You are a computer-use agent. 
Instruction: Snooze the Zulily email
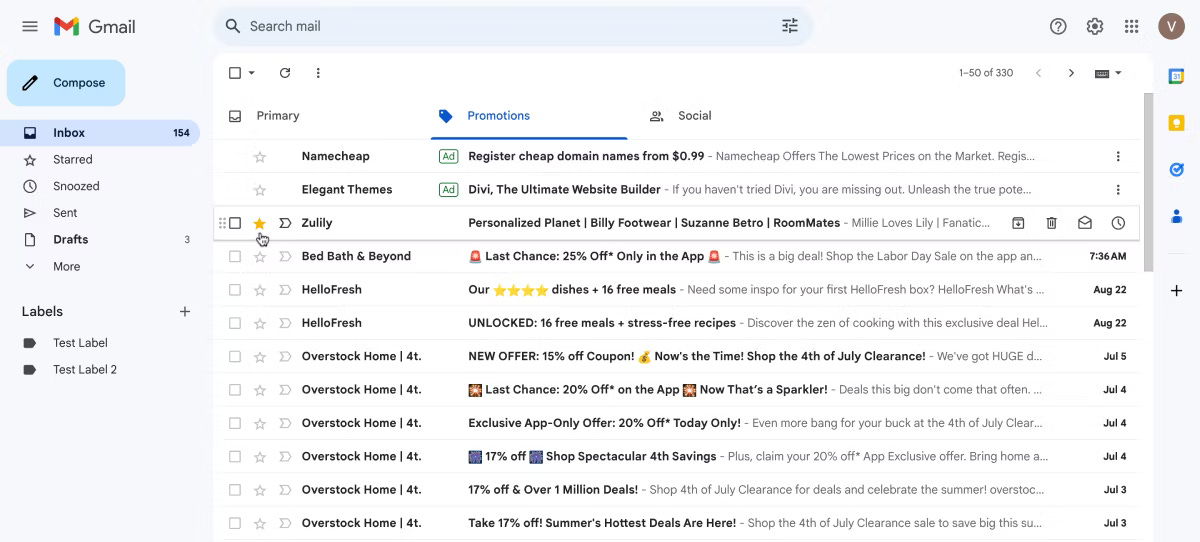(x=1118, y=223)
